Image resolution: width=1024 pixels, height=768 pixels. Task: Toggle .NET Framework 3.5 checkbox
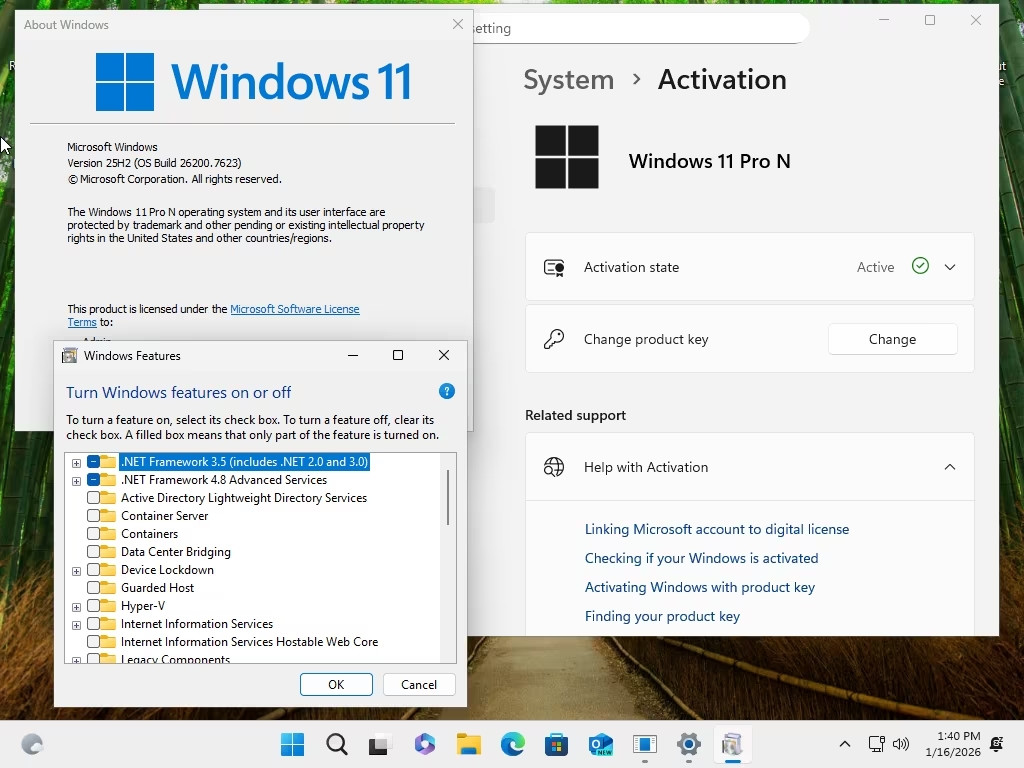(93, 462)
